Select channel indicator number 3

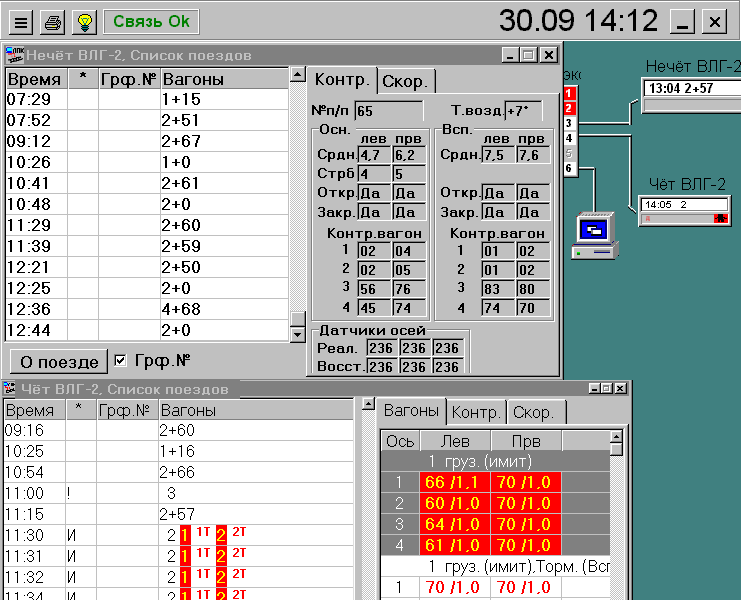[569, 123]
